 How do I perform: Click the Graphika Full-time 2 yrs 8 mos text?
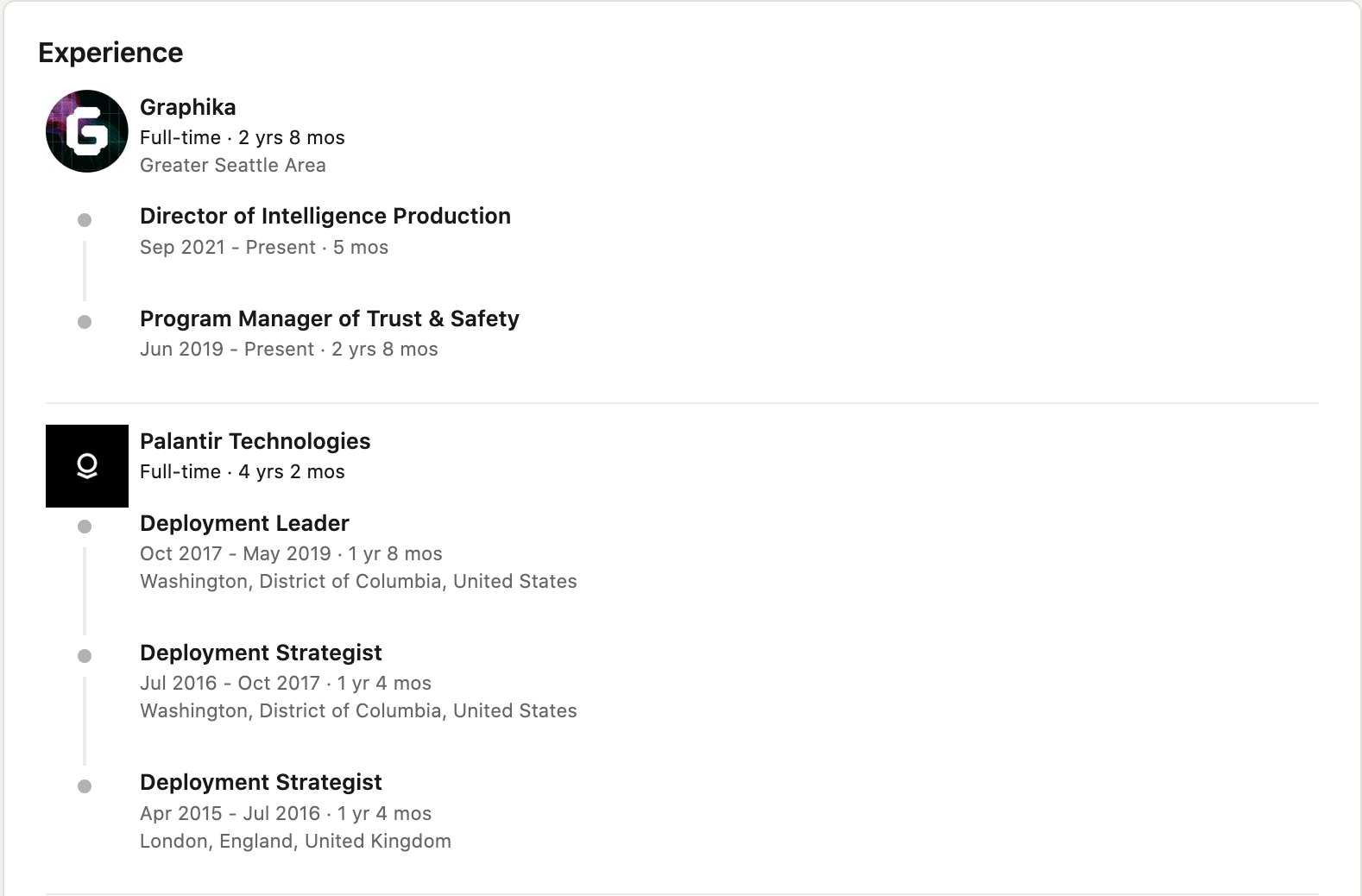coord(243,137)
